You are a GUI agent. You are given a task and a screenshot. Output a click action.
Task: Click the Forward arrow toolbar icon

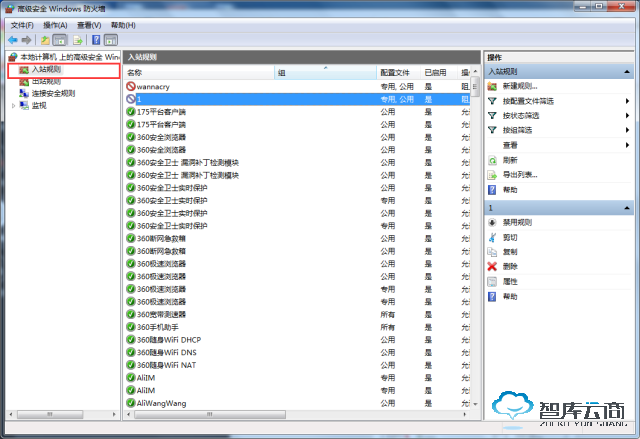[27, 40]
